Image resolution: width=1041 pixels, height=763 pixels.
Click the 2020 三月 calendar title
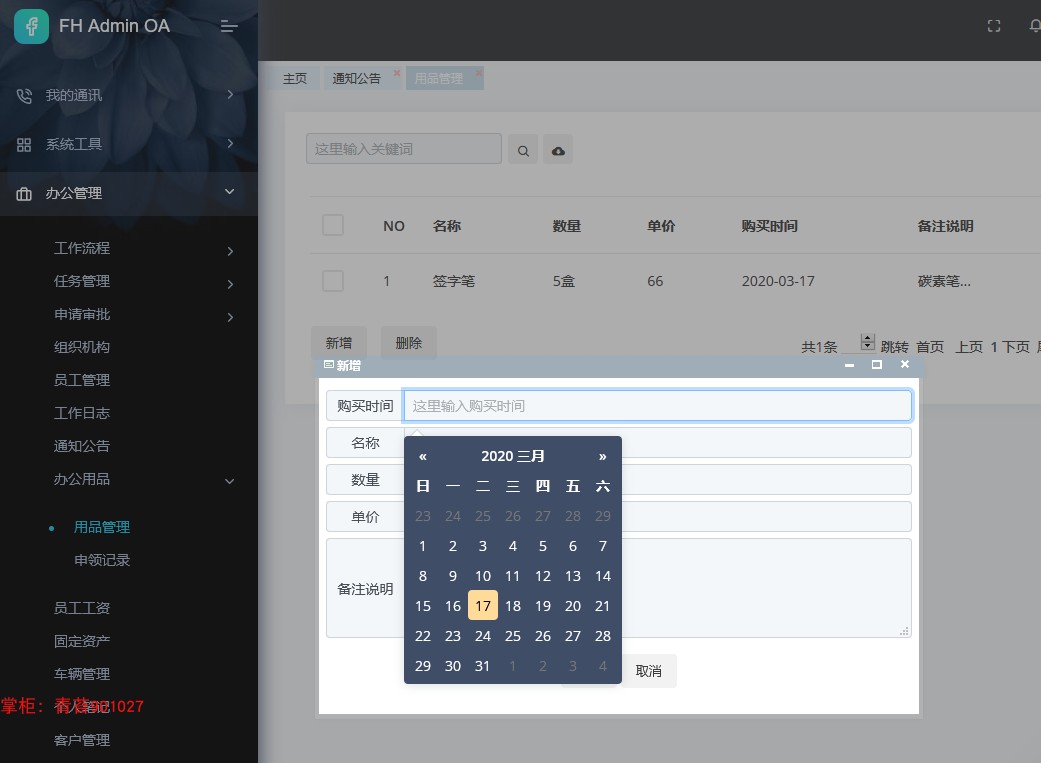[513, 456]
